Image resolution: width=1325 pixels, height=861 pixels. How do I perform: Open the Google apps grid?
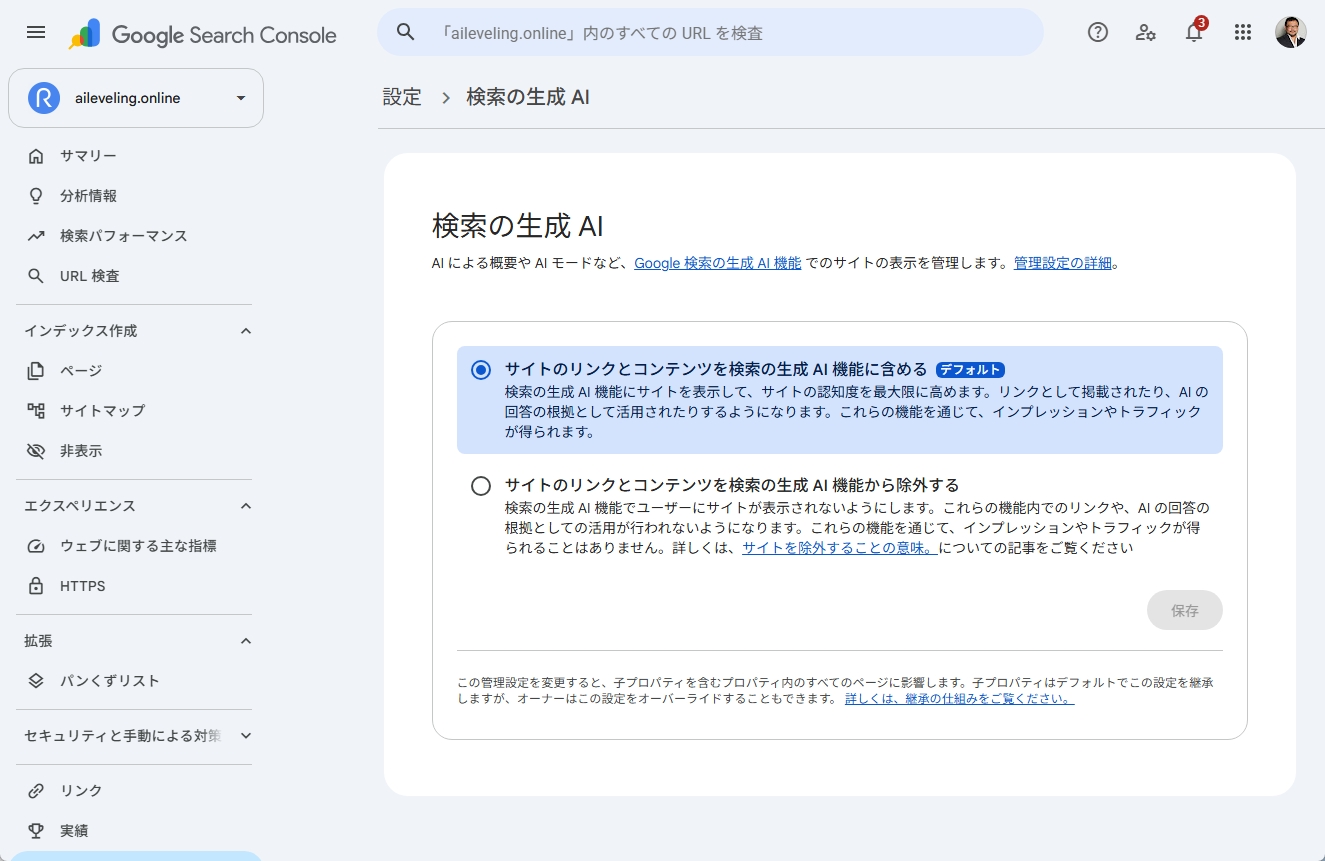click(x=1243, y=32)
